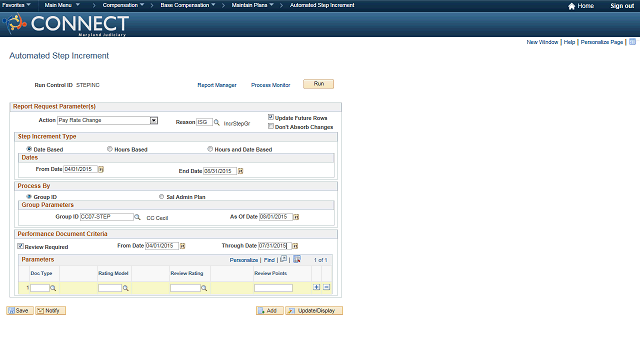Expand Maintain Plans breadcrumb menu
Screen dimensions: 640x360
pos(253,5)
